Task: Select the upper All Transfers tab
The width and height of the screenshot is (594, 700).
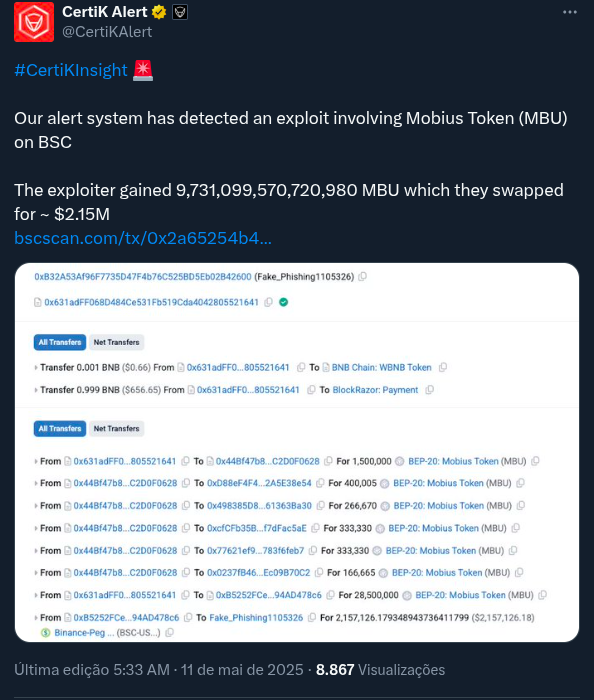Action: coord(60,342)
